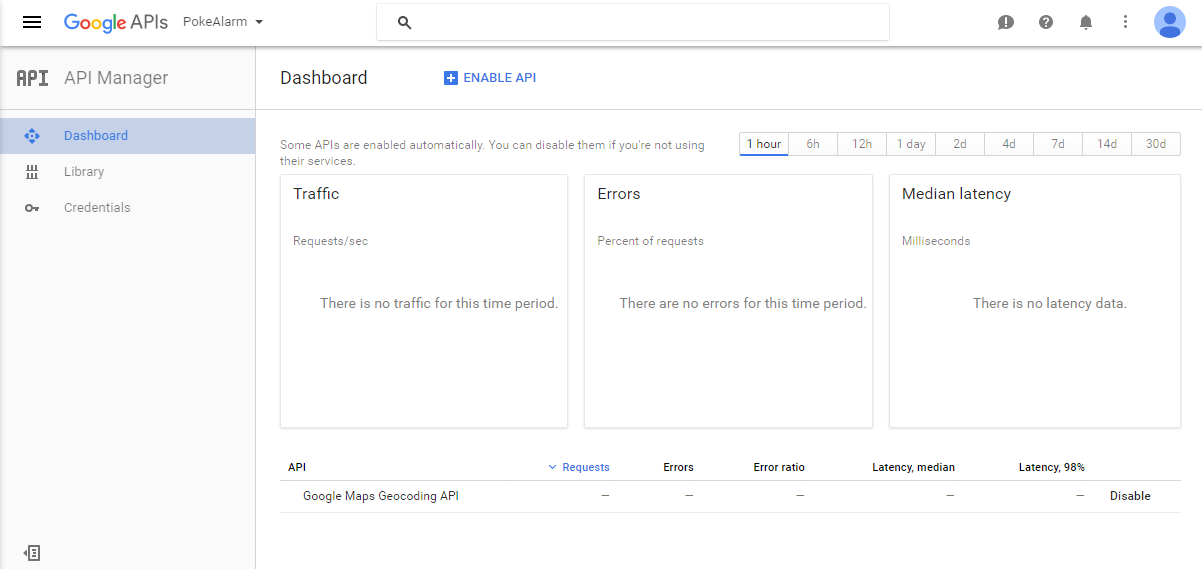1202x569 pixels.
Task: Select the 1 day time range
Action: (911, 144)
